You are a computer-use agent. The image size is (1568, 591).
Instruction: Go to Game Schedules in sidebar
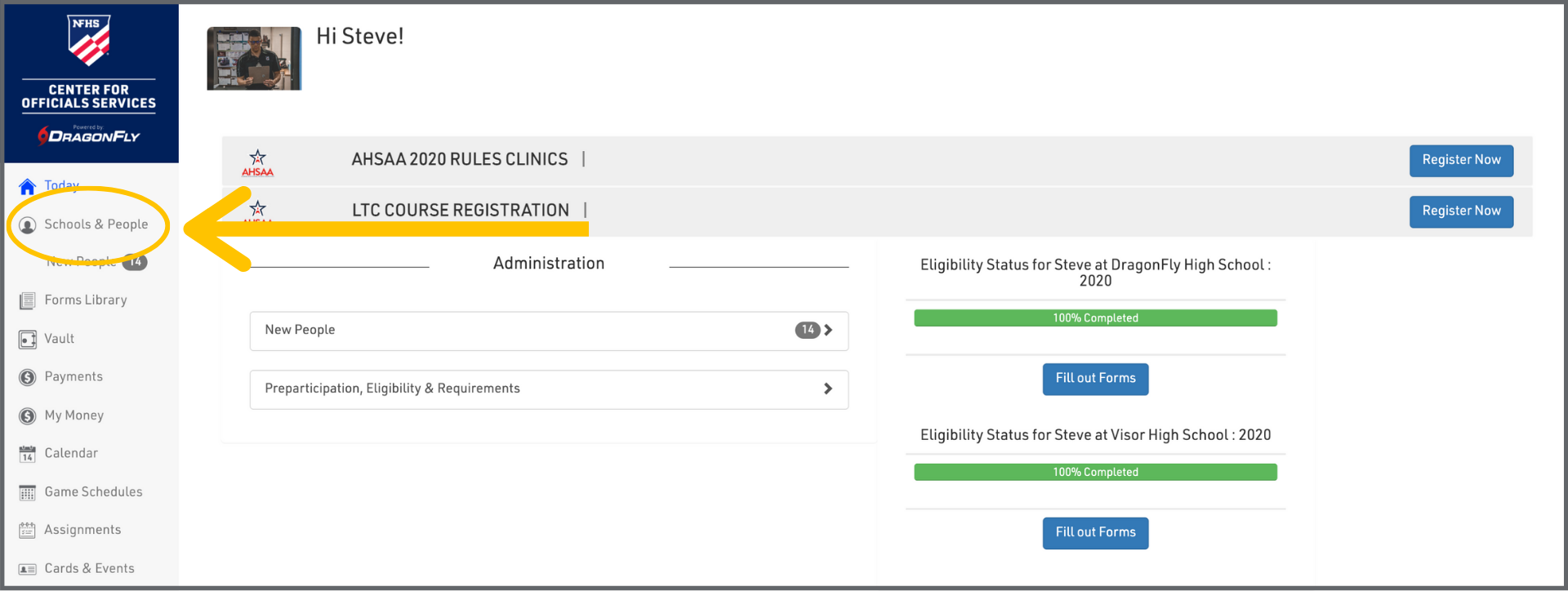(x=93, y=492)
